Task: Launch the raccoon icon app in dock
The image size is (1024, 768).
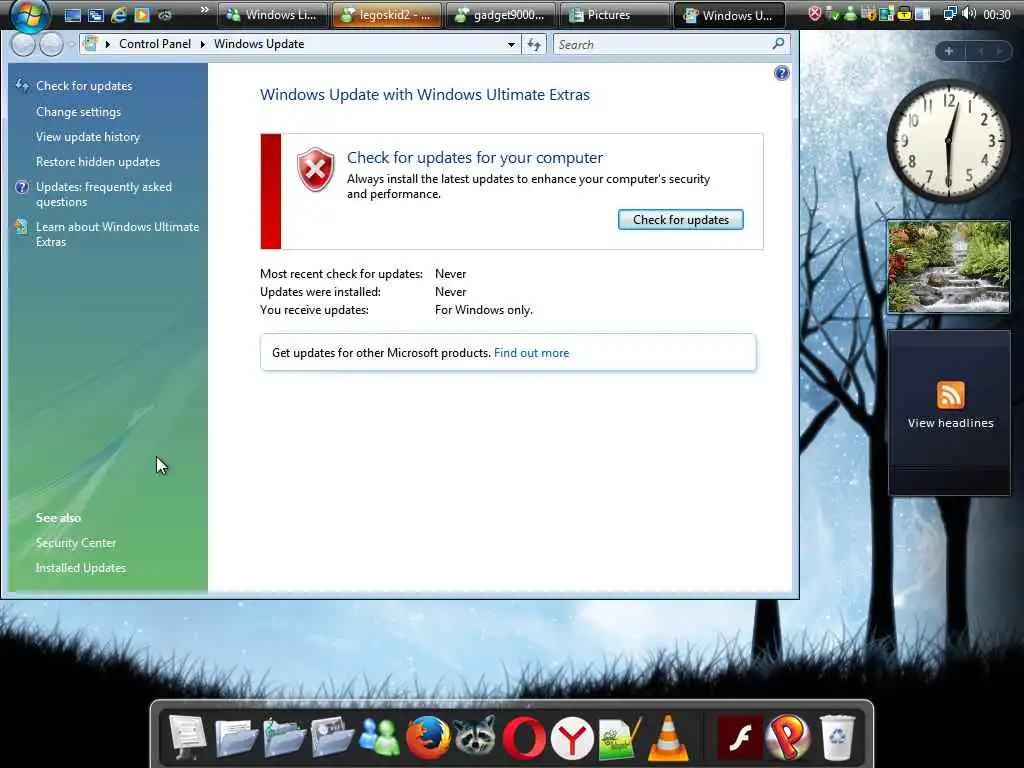Action: [x=475, y=738]
